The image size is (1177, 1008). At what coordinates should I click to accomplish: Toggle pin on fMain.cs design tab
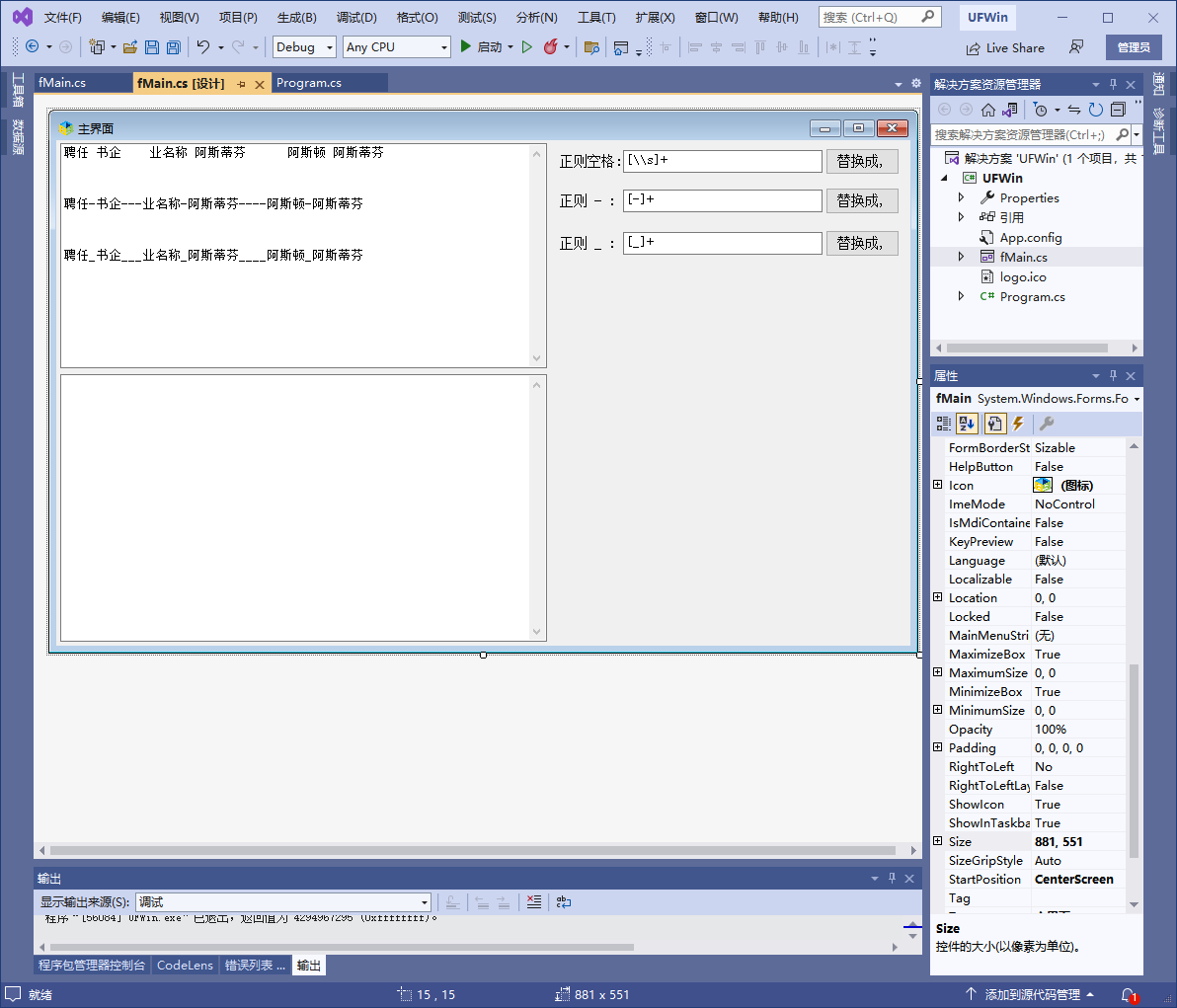241,84
